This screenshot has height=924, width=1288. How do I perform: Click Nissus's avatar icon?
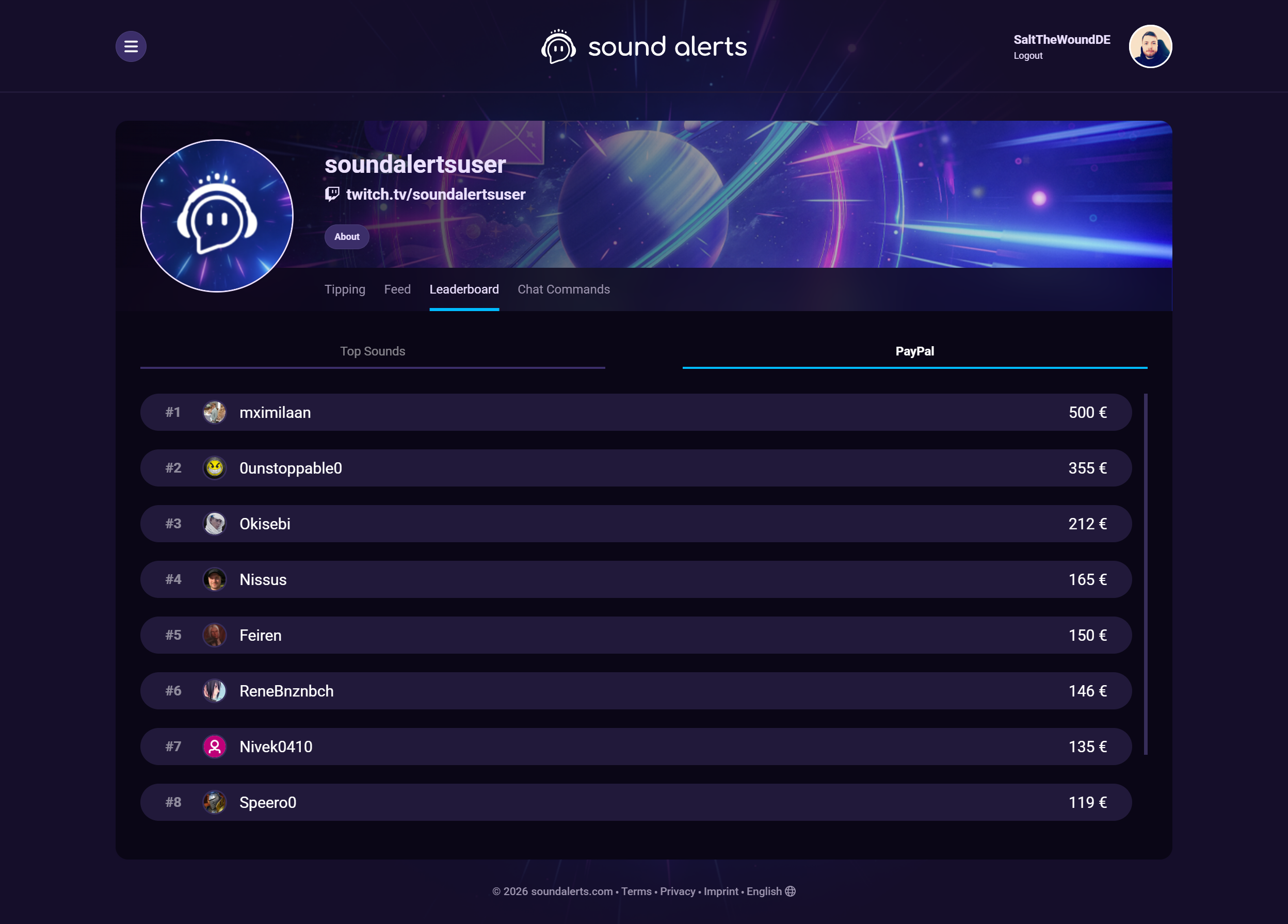coord(215,579)
